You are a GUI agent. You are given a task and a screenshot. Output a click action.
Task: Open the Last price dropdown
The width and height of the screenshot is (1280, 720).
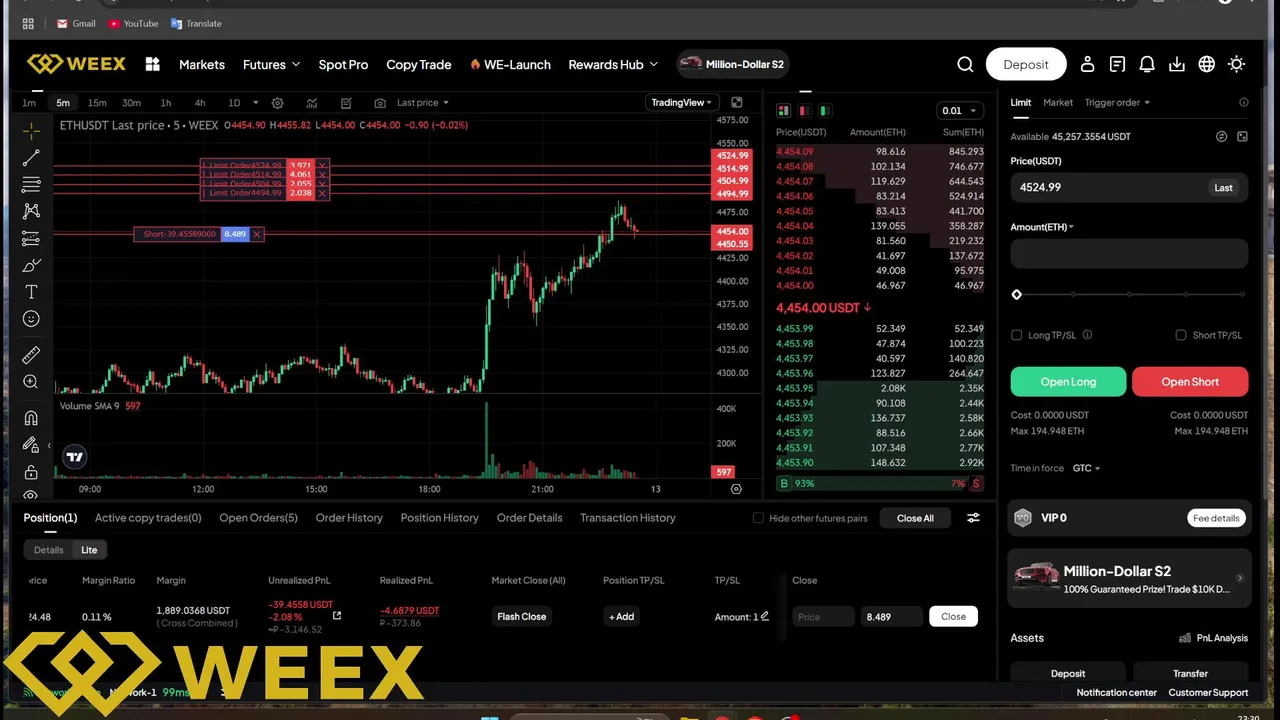click(x=422, y=102)
